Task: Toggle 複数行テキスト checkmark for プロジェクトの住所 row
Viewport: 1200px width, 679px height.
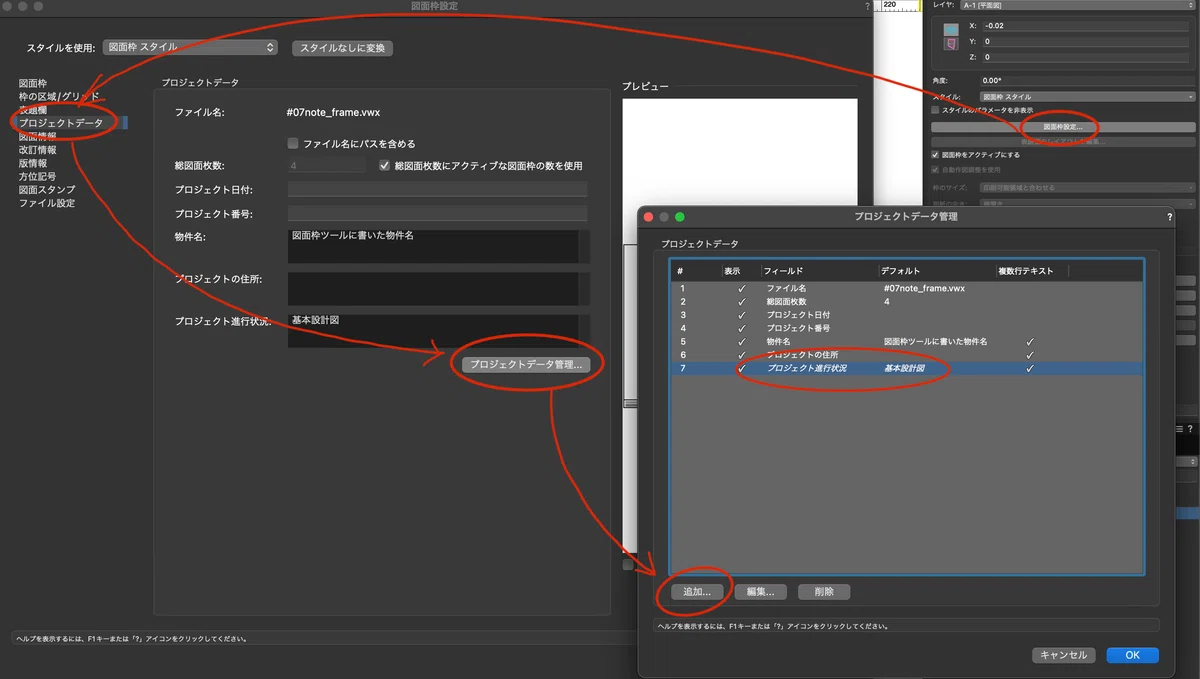Action: click(1030, 355)
